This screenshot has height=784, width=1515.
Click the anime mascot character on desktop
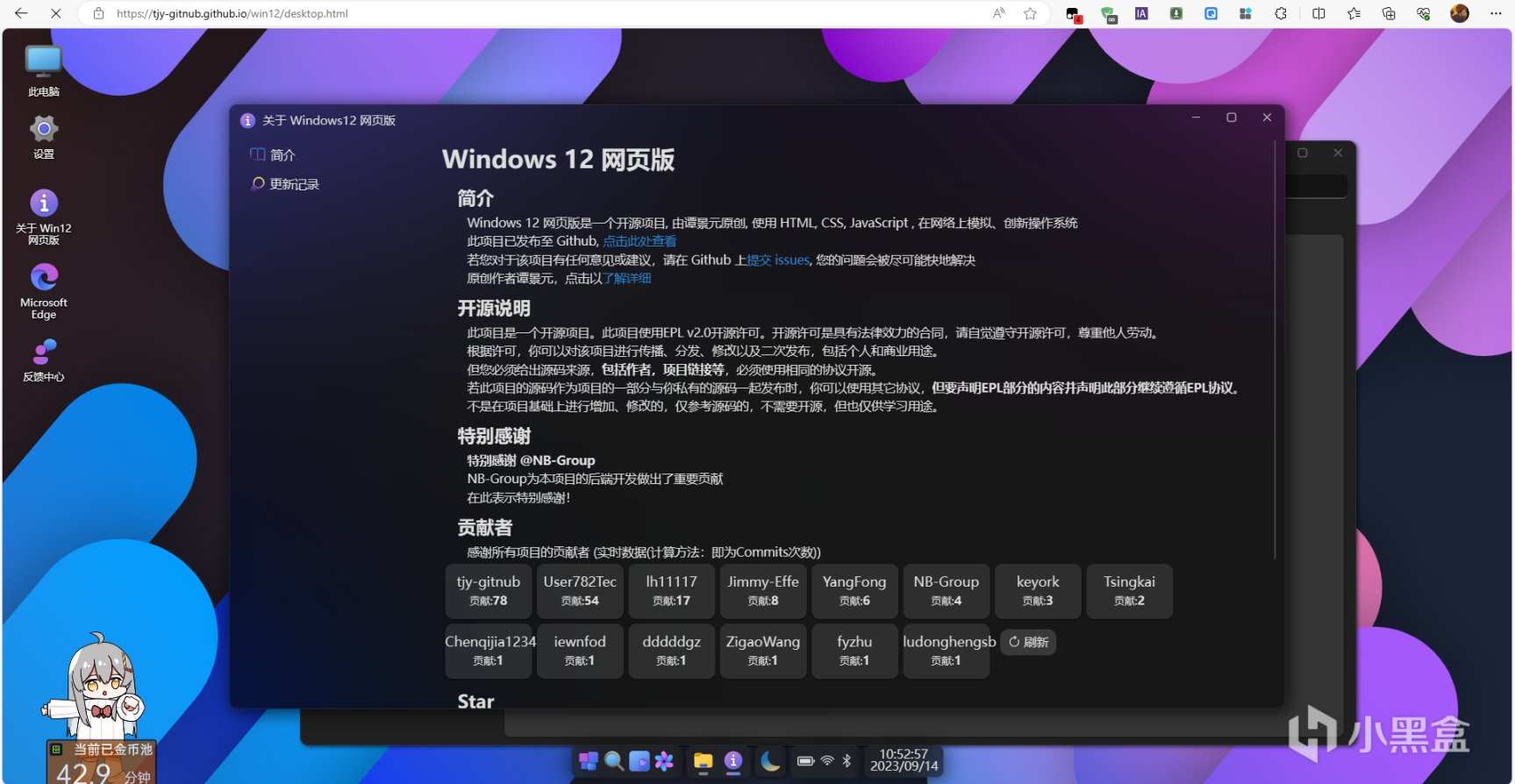pyautogui.click(x=96, y=688)
